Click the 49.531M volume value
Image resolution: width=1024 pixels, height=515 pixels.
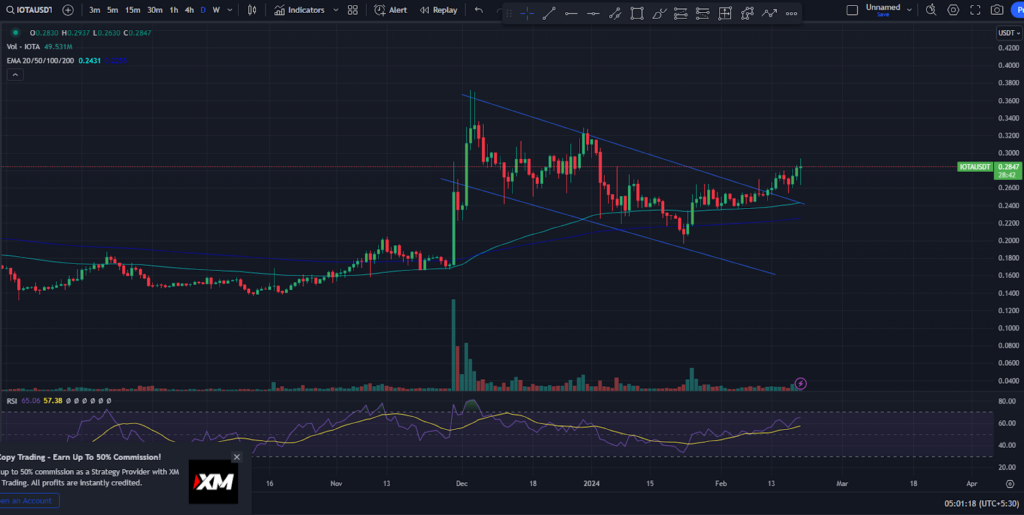[58, 47]
